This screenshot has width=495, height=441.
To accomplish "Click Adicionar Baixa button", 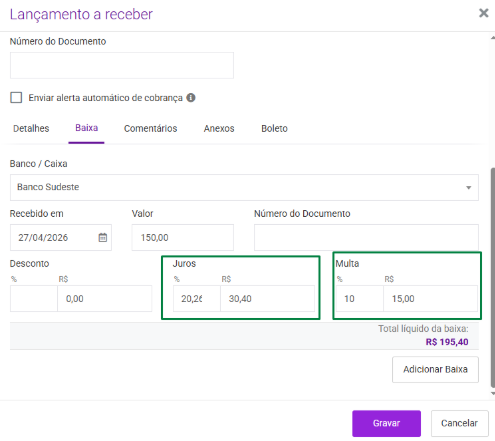I will pos(435,369).
